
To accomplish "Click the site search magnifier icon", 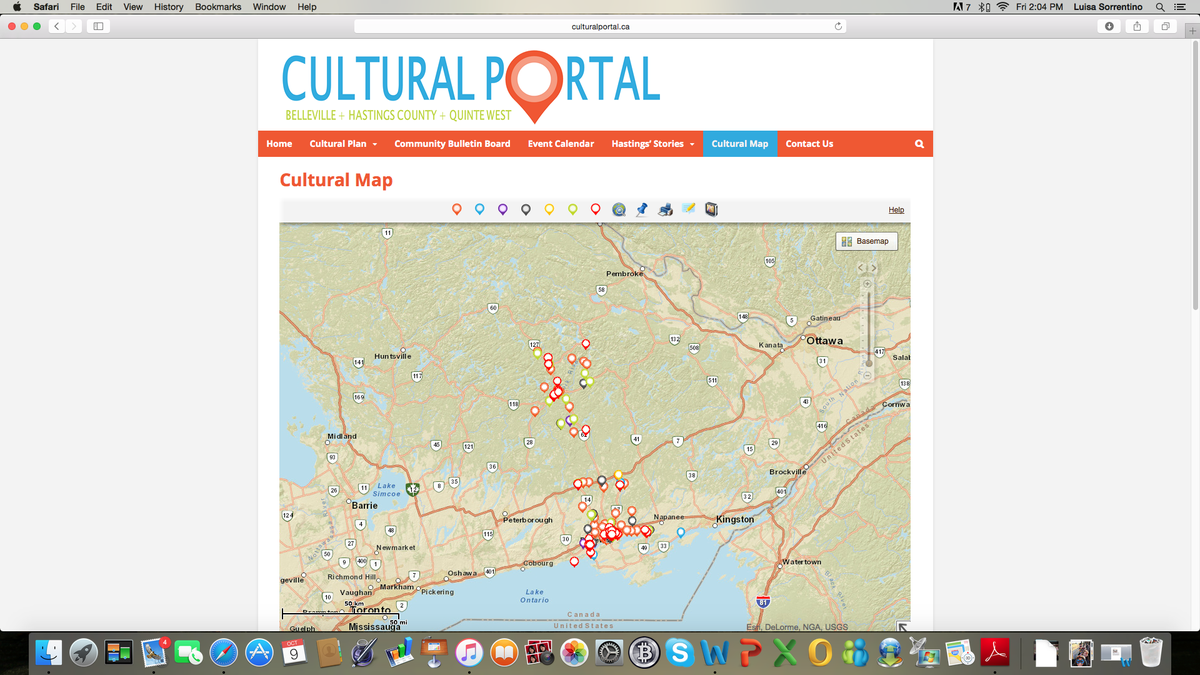I will [x=919, y=144].
